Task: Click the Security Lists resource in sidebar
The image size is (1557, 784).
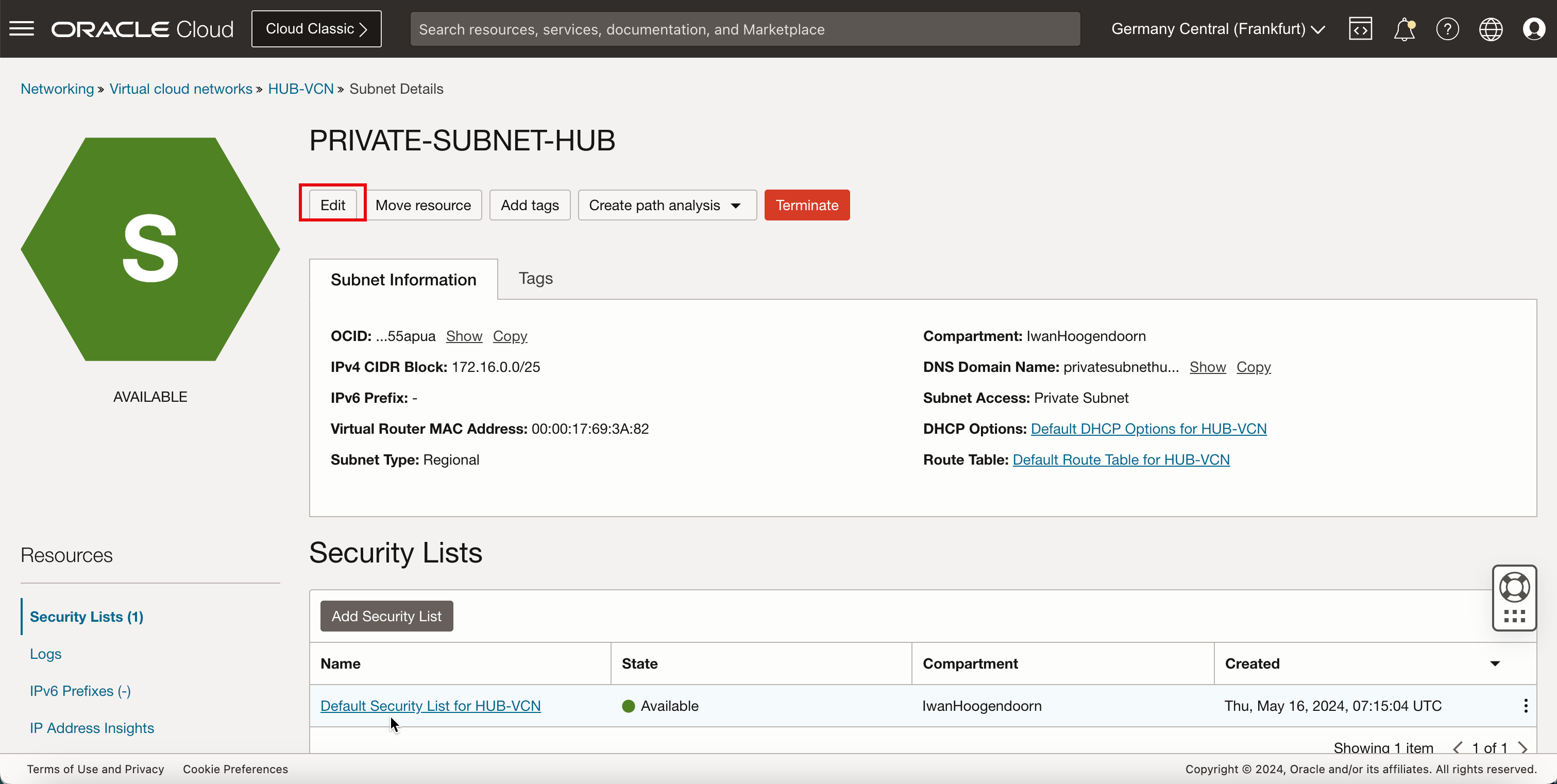Action: click(x=86, y=616)
